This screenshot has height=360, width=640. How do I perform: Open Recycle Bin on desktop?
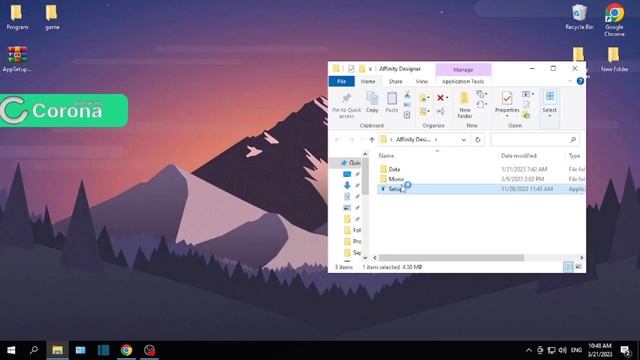coord(579,17)
